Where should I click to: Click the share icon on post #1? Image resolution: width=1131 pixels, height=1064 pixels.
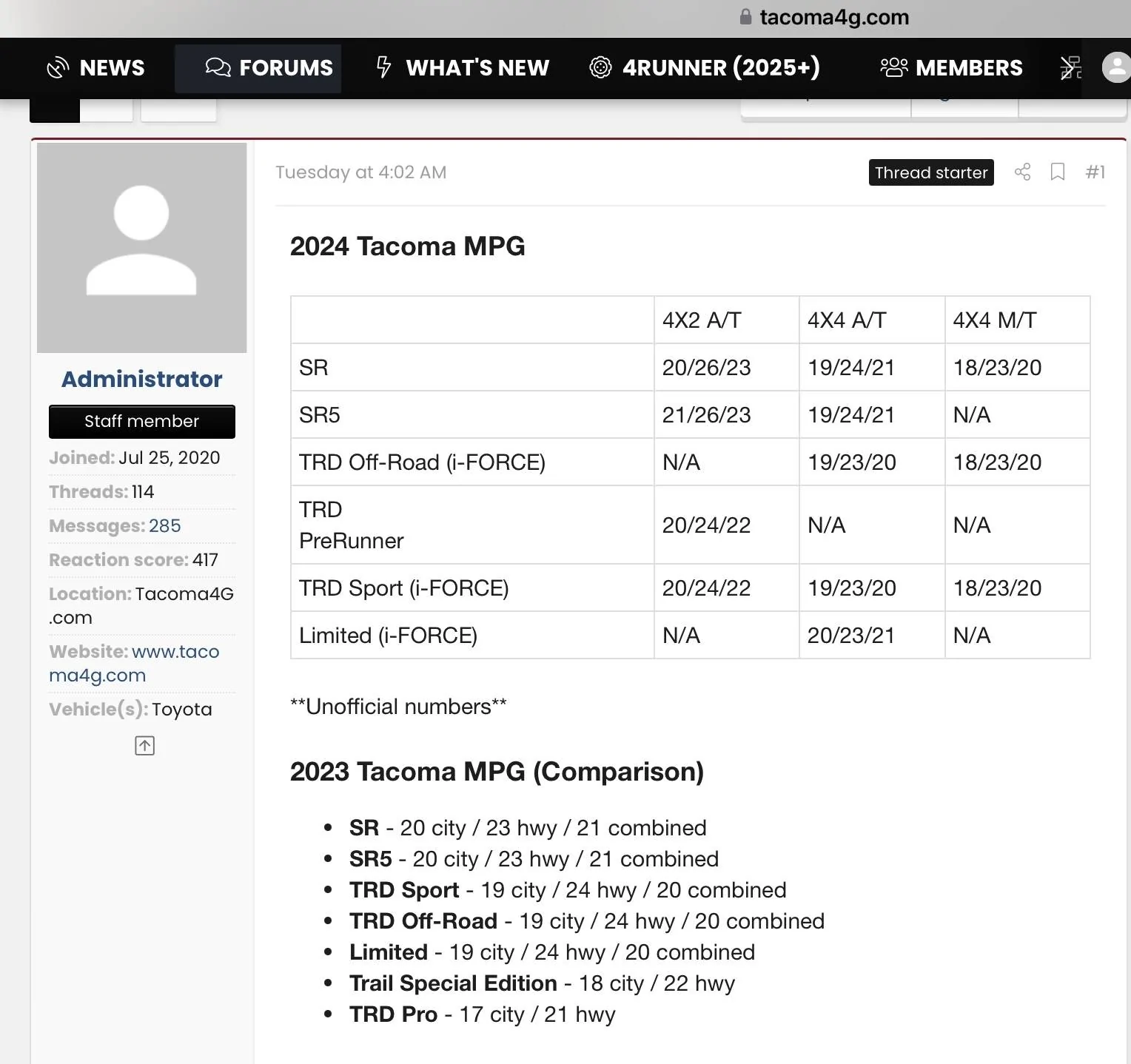[x=1022, y=172]
